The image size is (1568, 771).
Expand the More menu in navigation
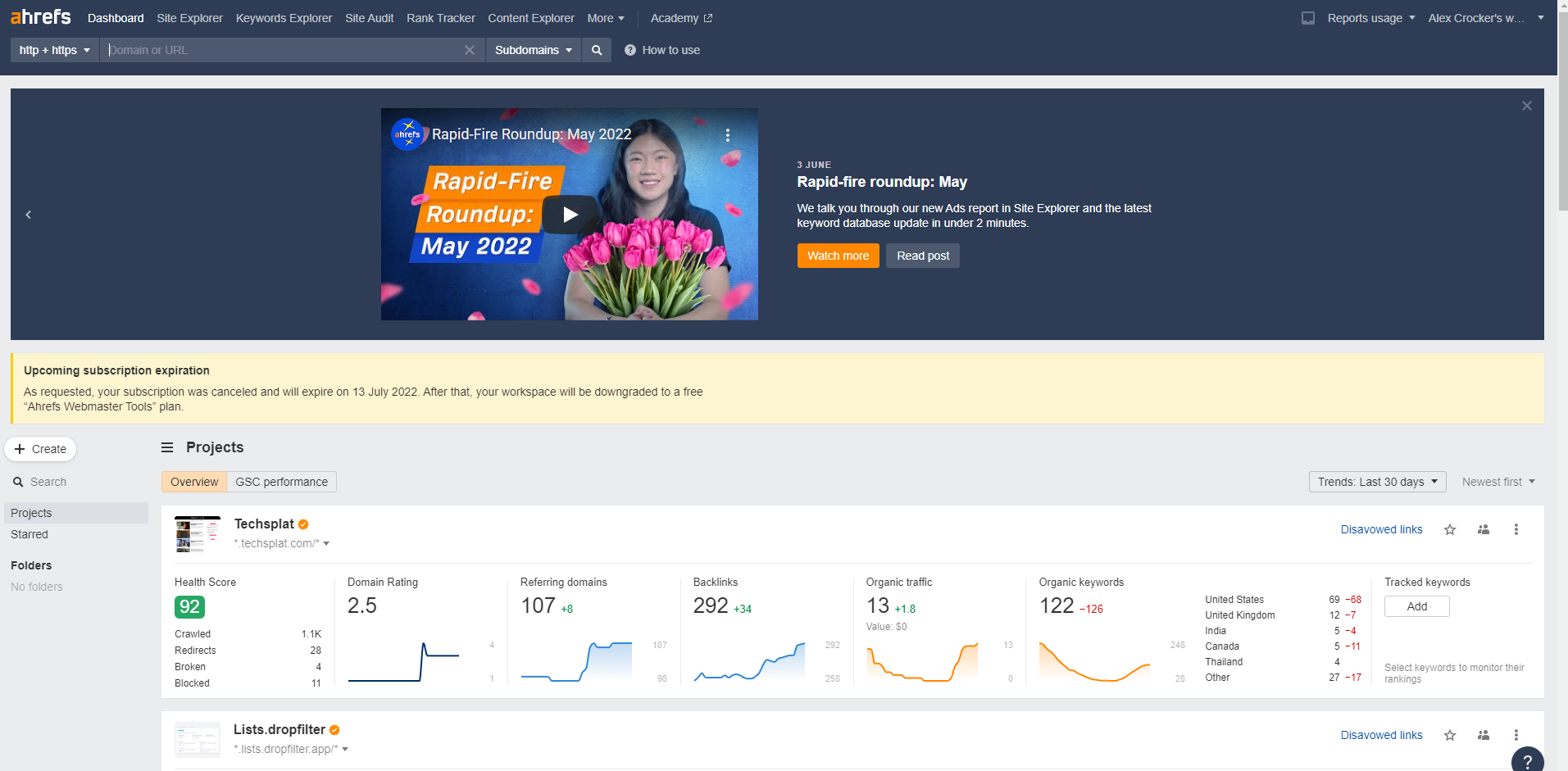(606, 18)
